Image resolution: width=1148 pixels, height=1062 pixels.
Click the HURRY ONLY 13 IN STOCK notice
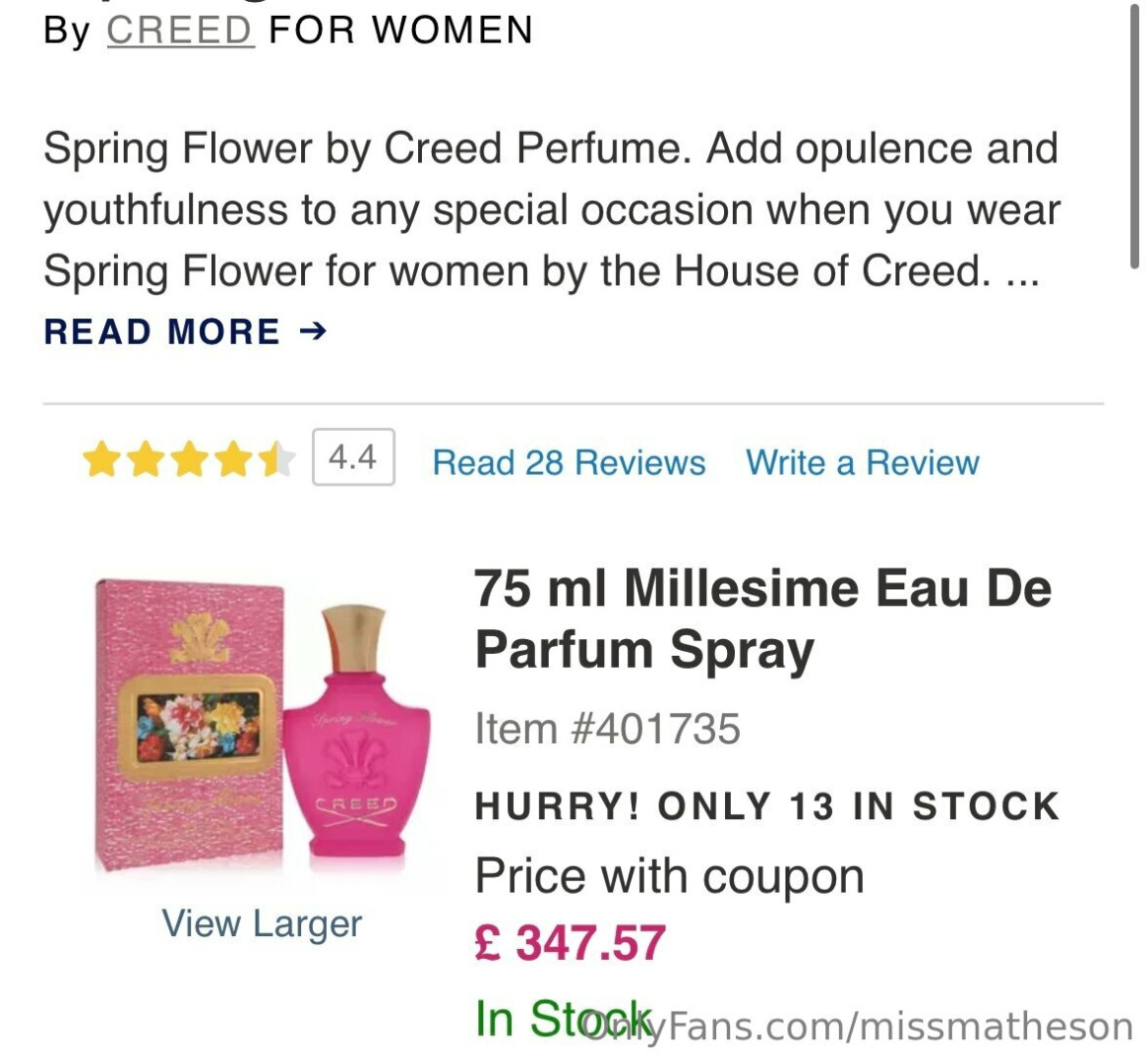click(x=766, y=806)
